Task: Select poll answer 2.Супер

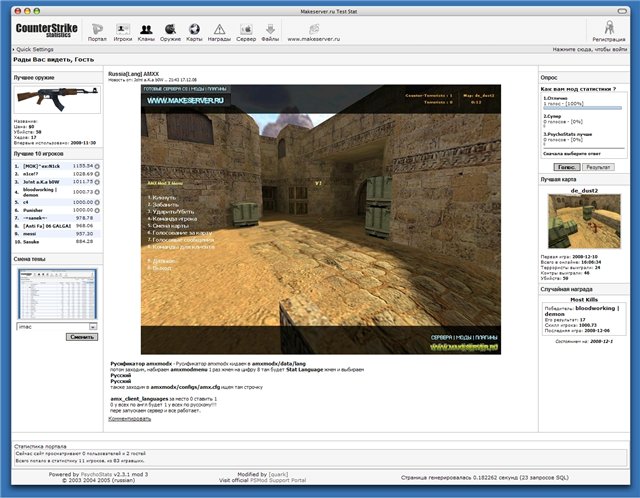Action: [x=552, y=116]
